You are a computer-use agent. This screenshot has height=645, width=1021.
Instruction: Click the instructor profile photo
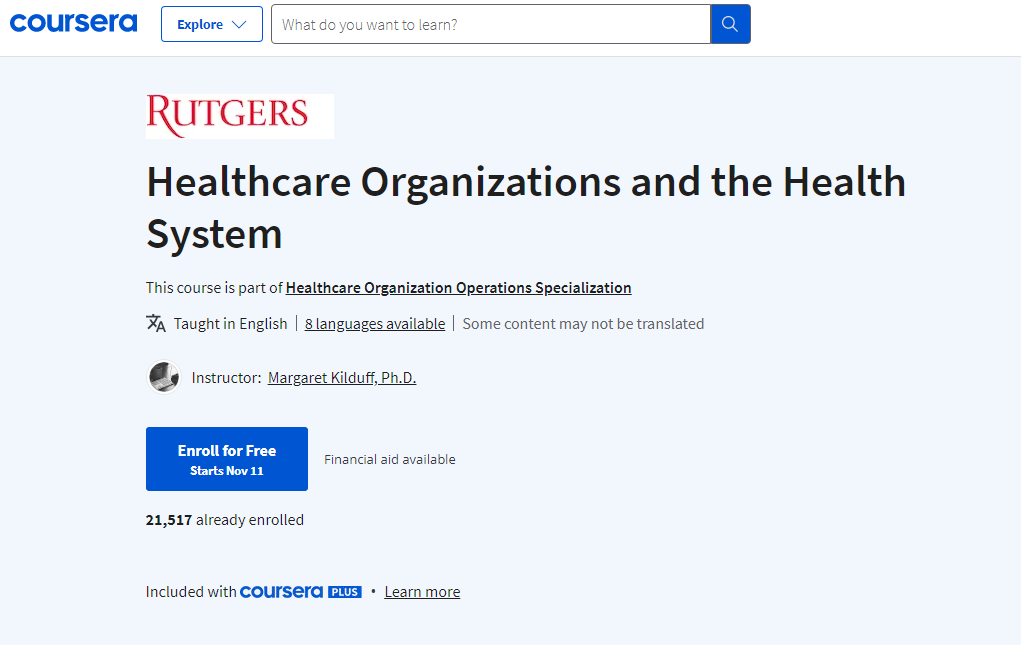[x=164, y=377]
